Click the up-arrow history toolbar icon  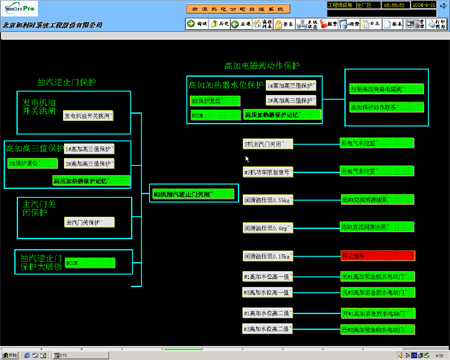pos(219,24)
